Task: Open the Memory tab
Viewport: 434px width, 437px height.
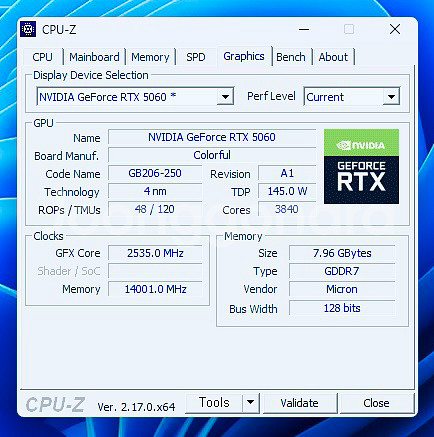Action: point(150,57)
